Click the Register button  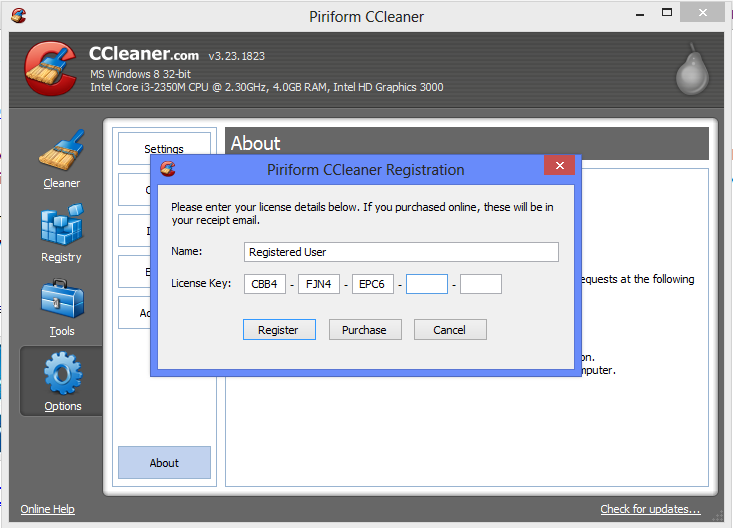pyautogui.click(x=278, y=330)
